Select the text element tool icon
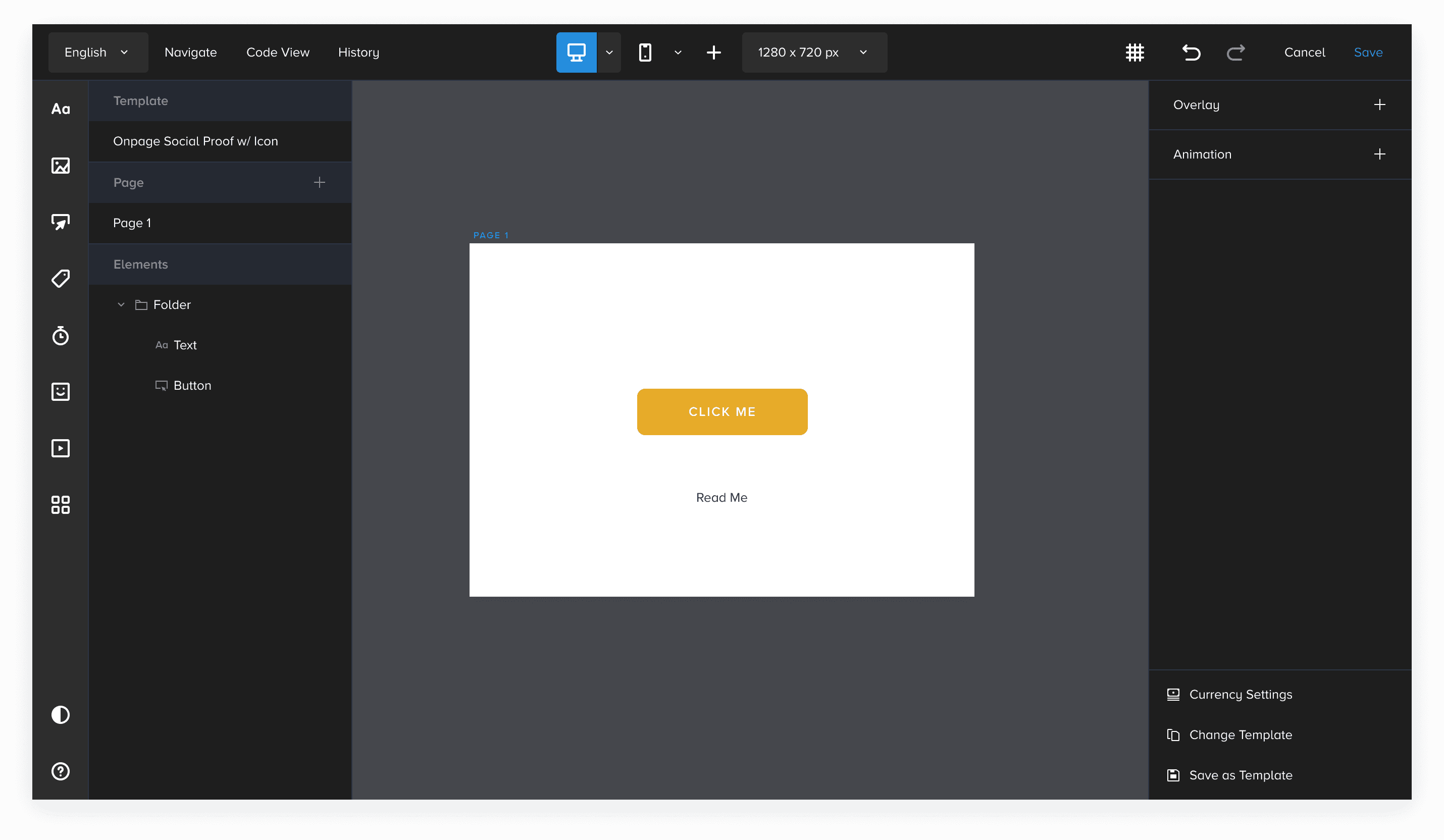Screen dimensions: 1444x840 (x=60, y=109)
